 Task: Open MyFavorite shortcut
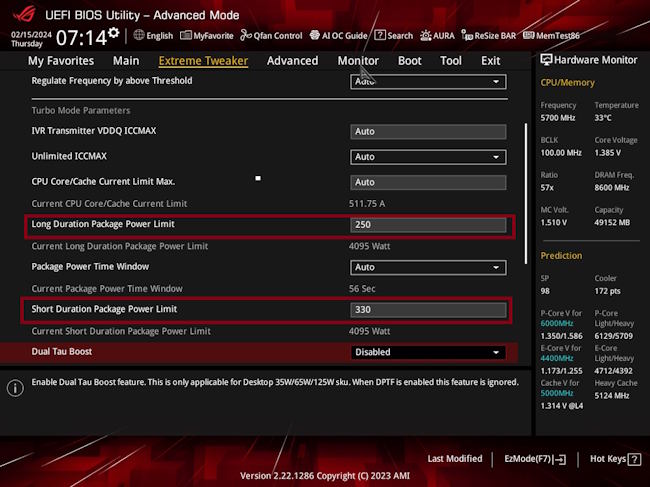tap(206, 36)
